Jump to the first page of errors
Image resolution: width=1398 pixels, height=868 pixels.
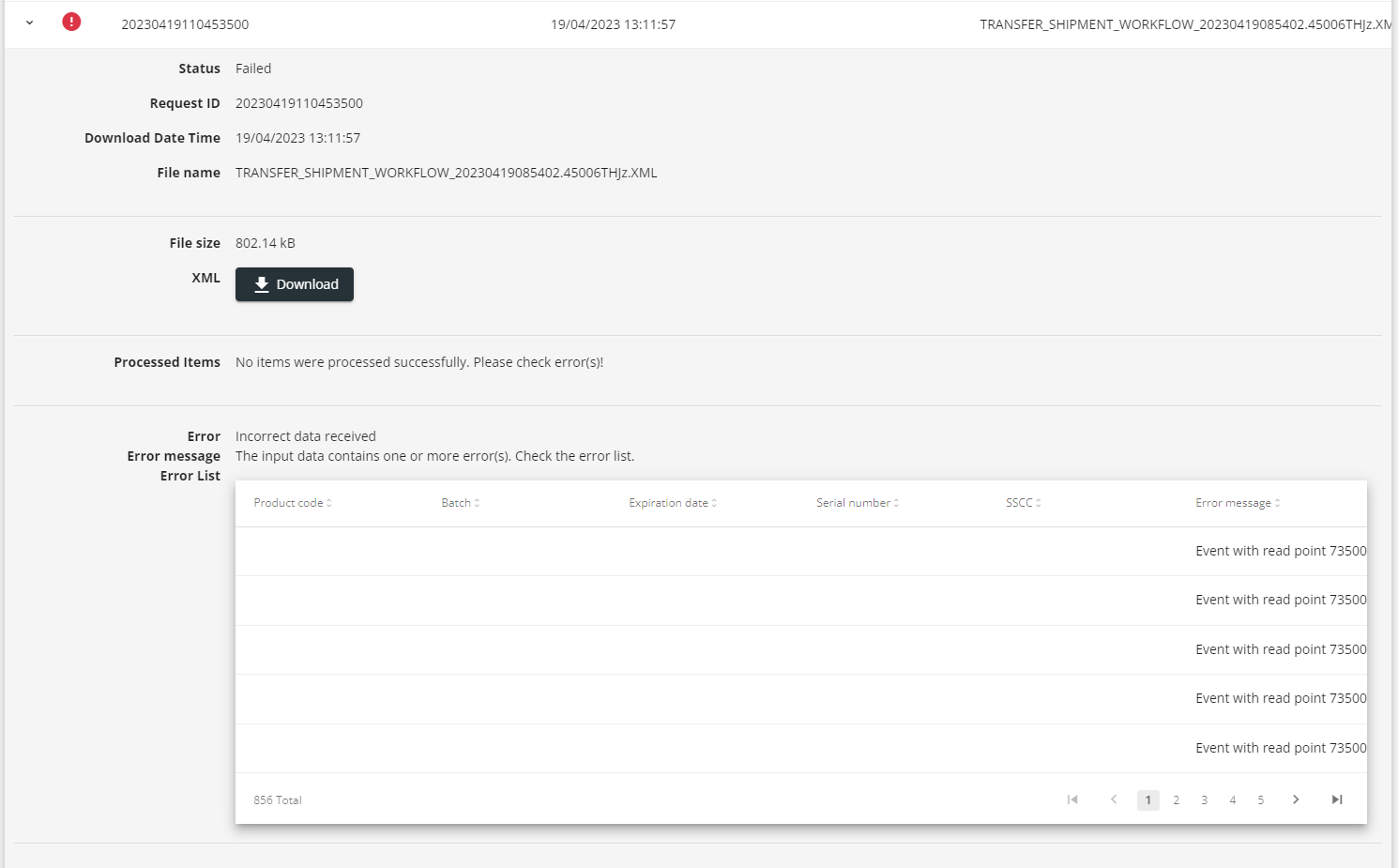[x=1072, y=799]
